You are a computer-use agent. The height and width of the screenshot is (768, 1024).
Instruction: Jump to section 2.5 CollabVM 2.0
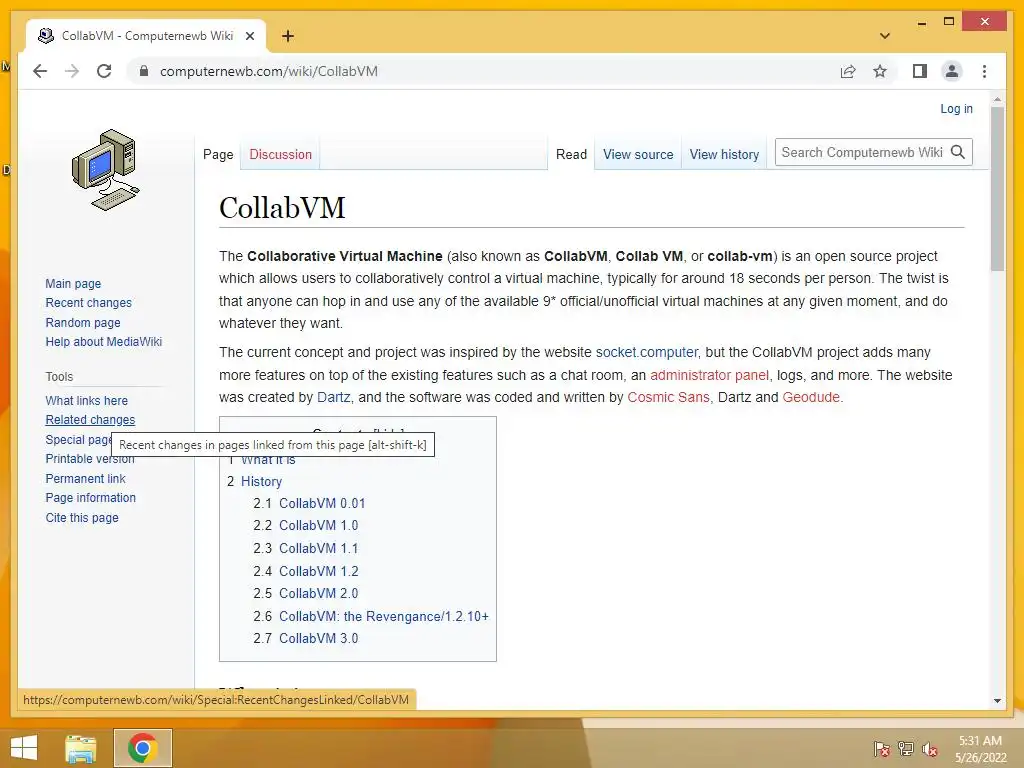point(318,593)
